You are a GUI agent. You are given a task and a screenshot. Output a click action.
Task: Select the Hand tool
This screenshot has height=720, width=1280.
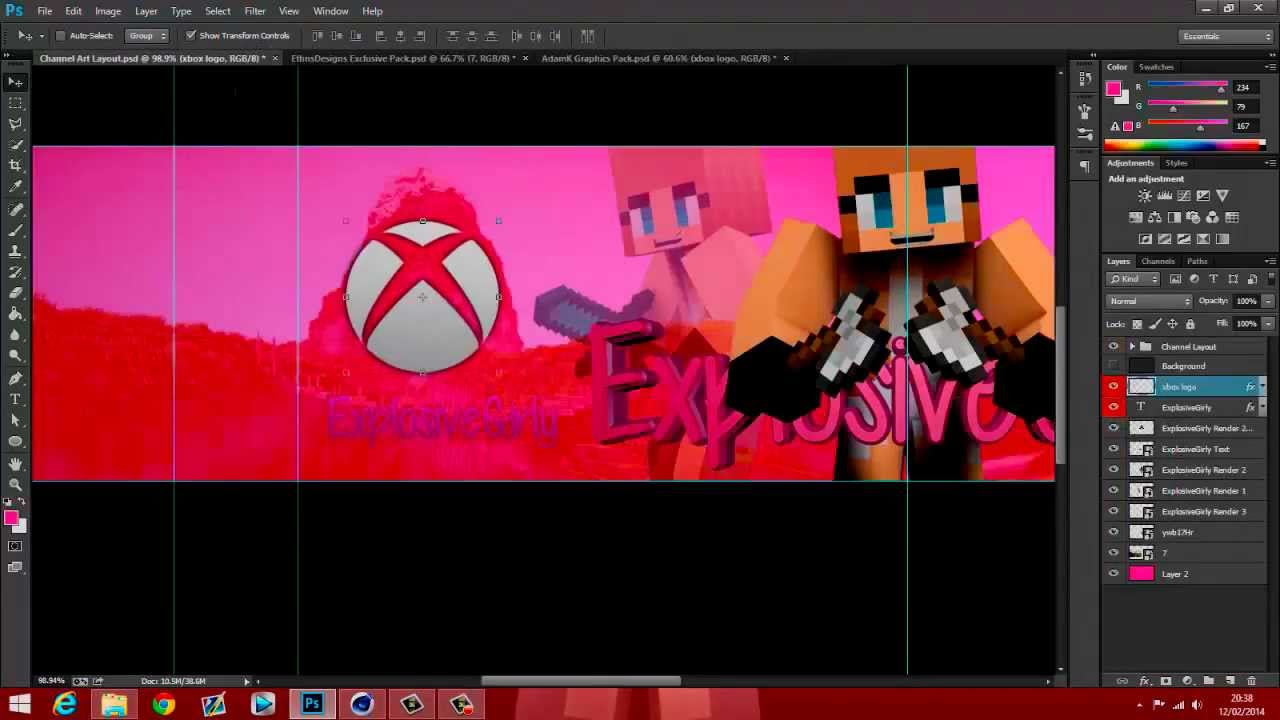16,464
